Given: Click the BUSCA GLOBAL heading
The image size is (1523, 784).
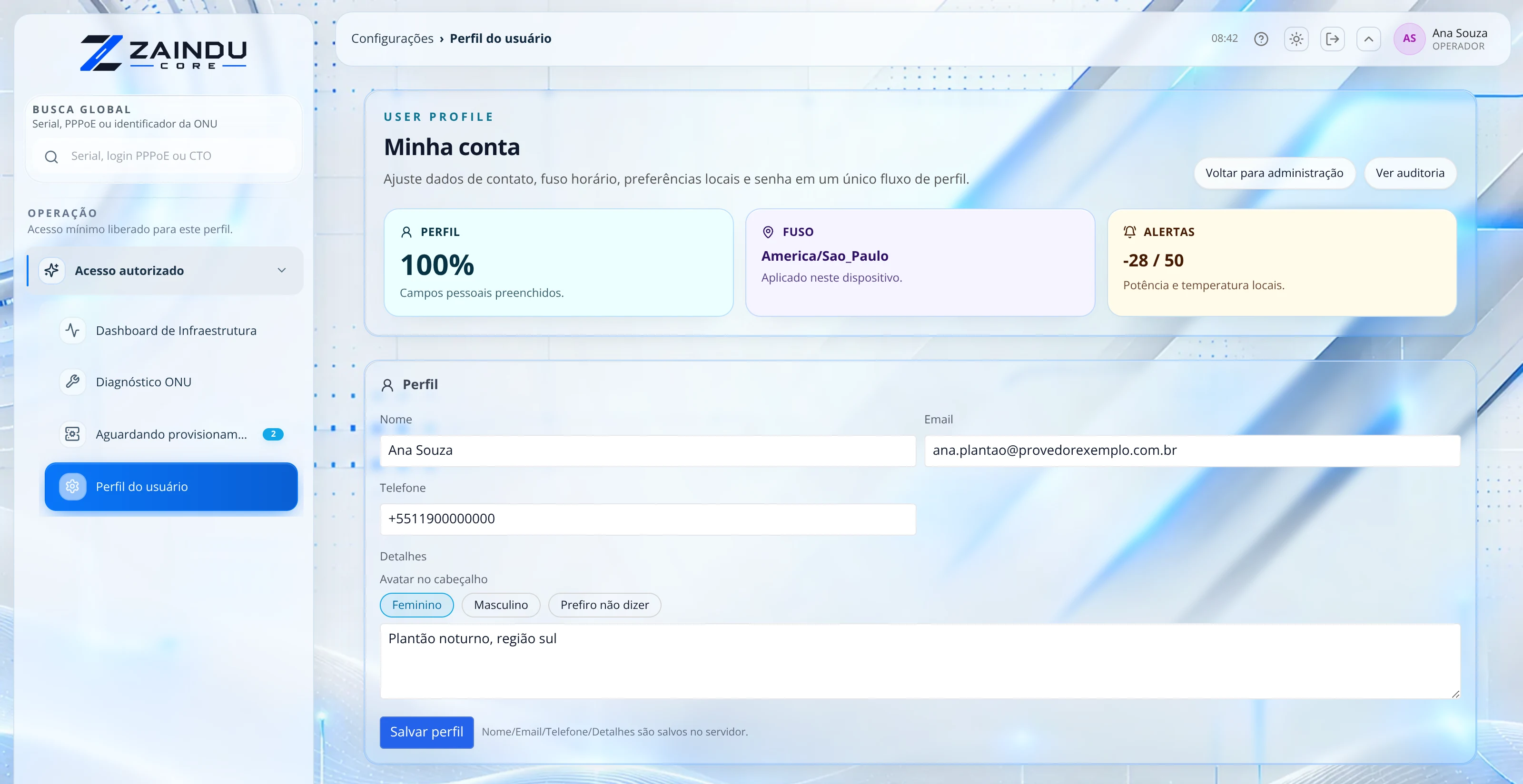Looking at the screenshot, I should pos(81,109).
